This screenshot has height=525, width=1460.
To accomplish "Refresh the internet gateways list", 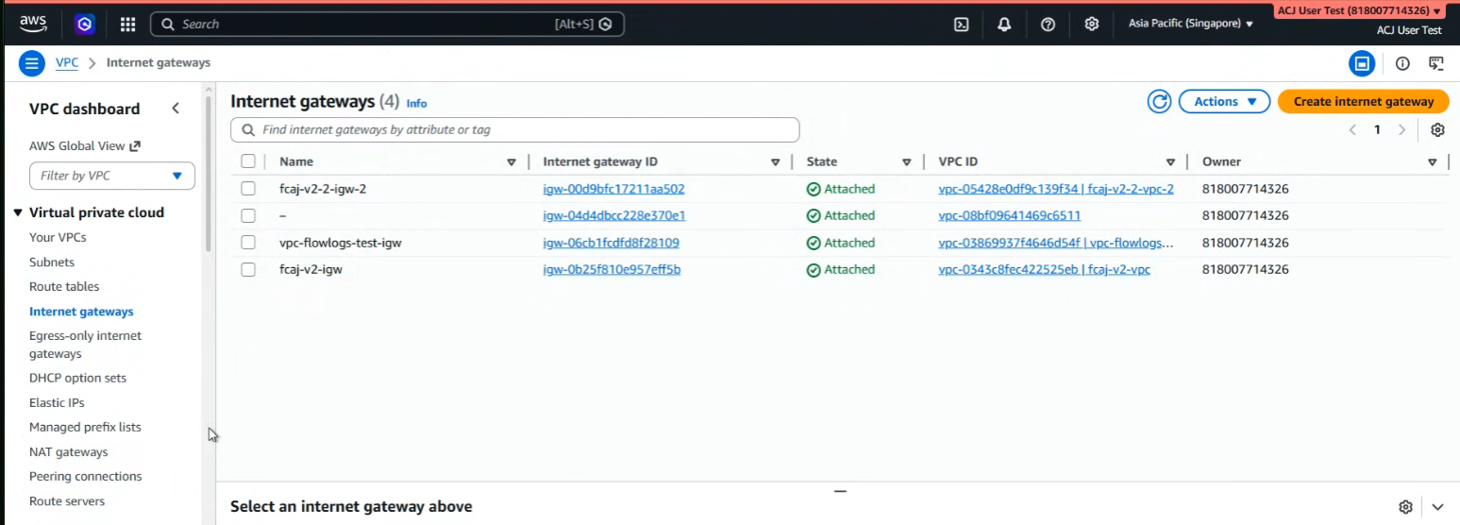I will [x=1159, y=101].
